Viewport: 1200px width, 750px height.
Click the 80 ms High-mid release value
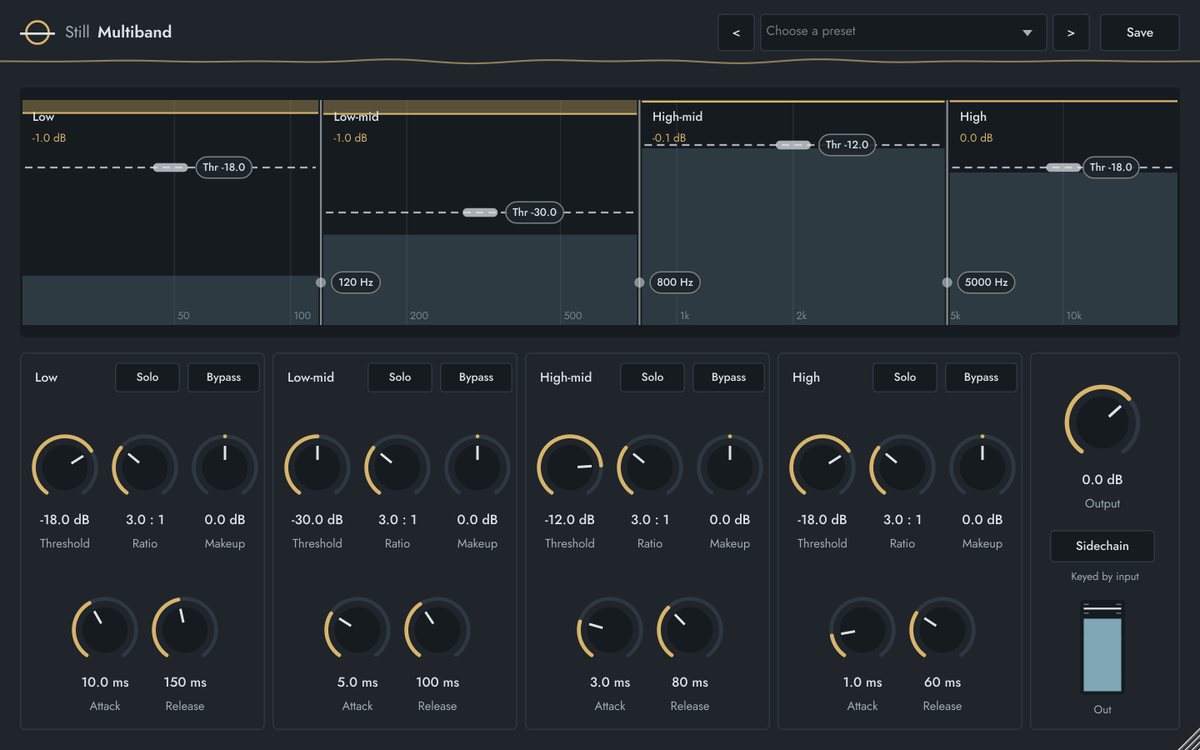[x=690, y=682]
